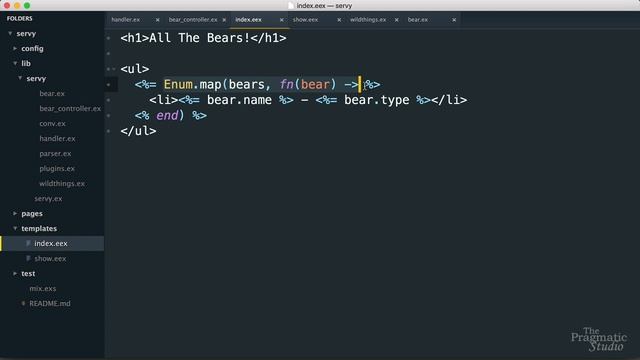This screenshot has height=360, width=640.
Task: Expand the pages folder arrow
Action: pos(15,213)
